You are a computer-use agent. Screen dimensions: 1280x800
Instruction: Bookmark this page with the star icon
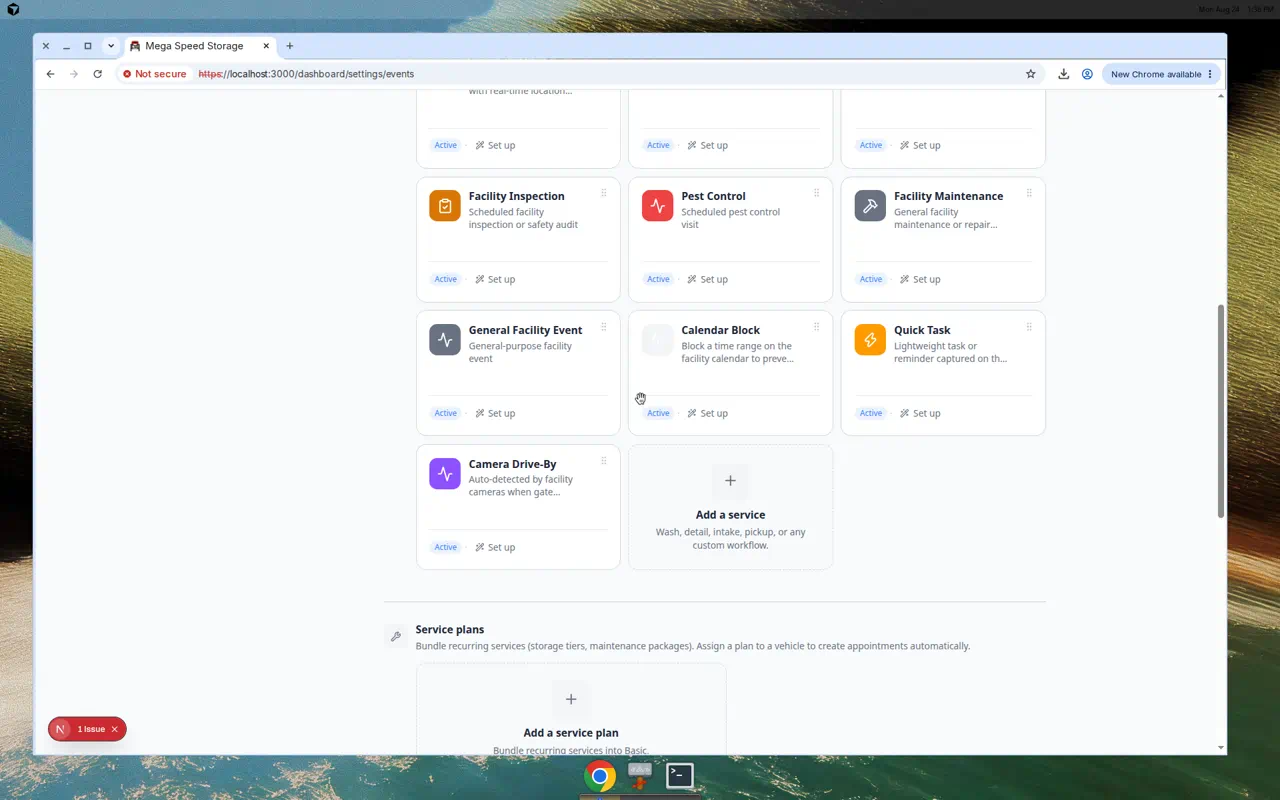1031,74
